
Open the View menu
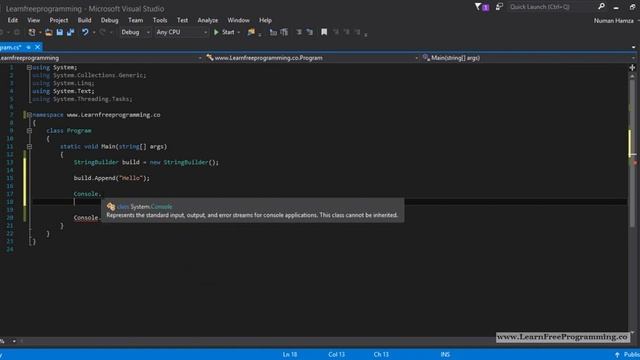point(33,20)
